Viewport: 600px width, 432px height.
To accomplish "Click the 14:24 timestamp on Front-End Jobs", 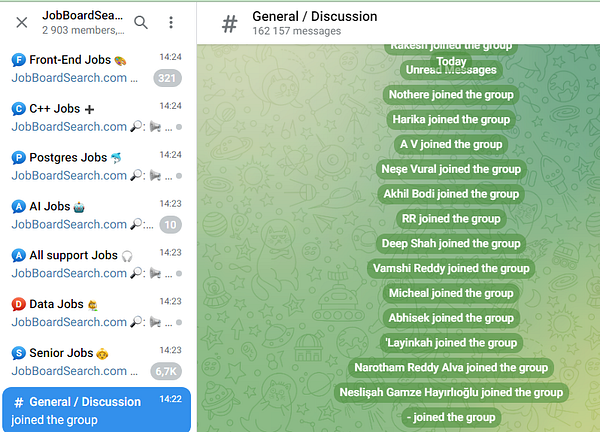I will 171,57.
